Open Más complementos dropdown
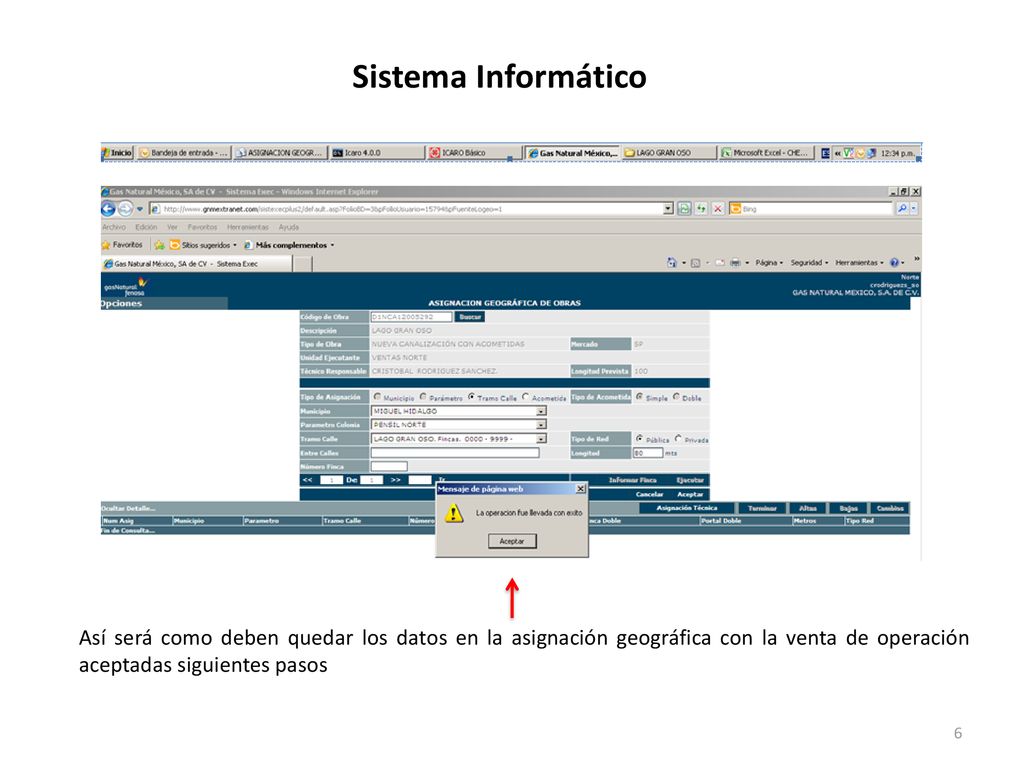This screenshot has width=1024, height=768. pyautogui.click(x=289, y=245)
